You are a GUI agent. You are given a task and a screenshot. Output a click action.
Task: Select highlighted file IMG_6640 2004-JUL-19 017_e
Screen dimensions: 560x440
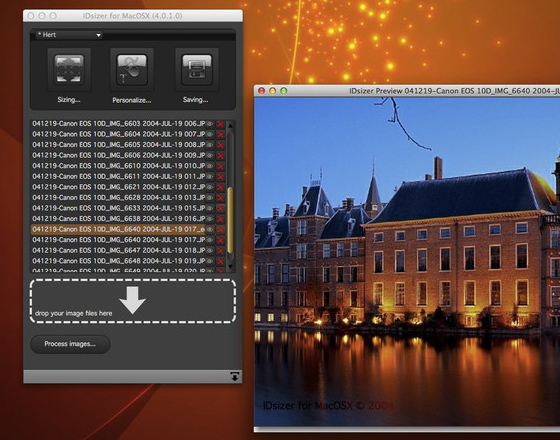pos(119,229)
